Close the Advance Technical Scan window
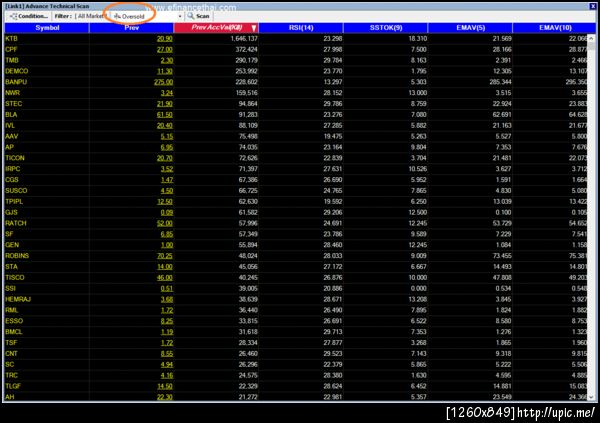 (592, 6)
